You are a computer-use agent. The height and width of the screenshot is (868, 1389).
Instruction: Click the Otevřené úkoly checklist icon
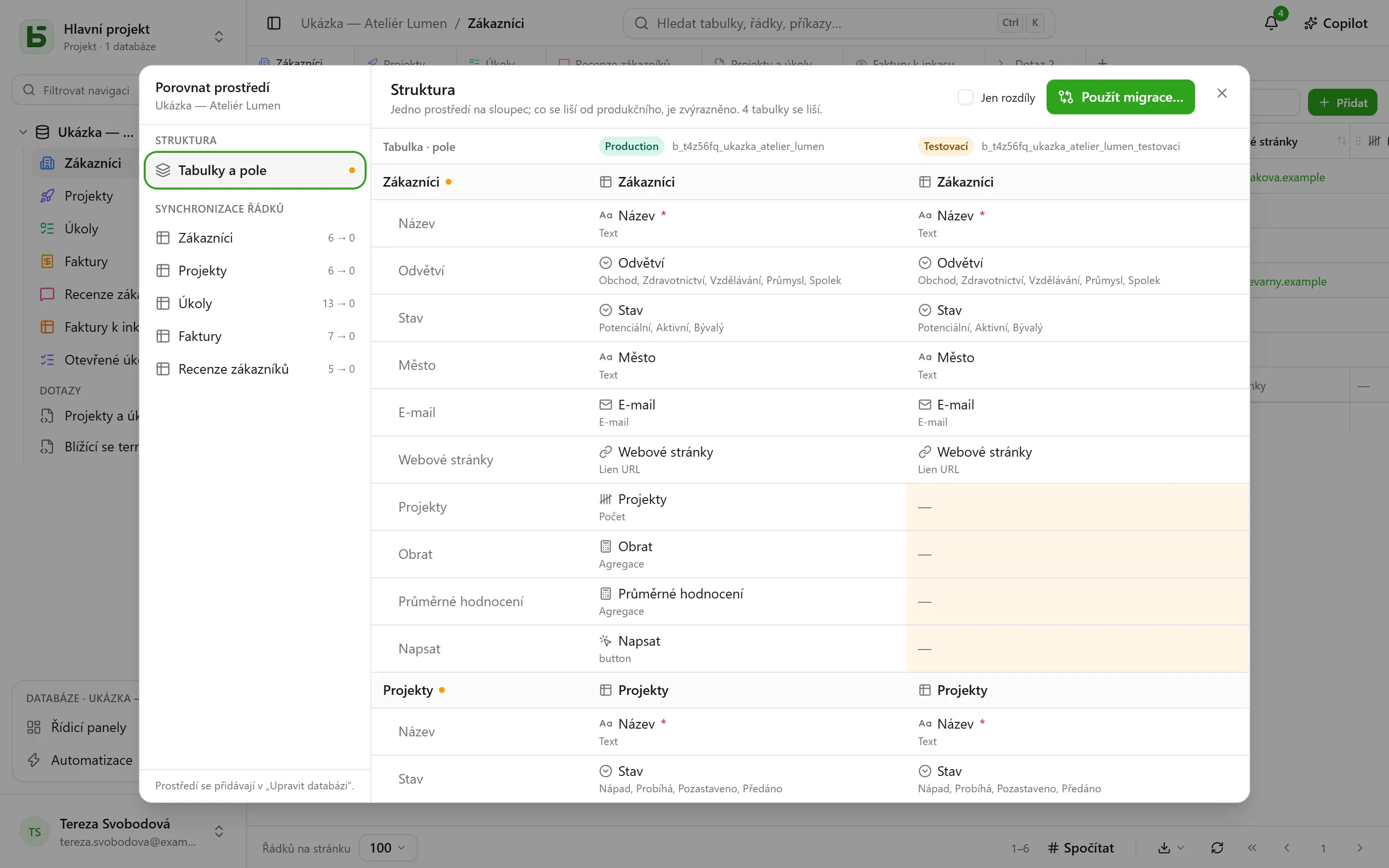point(47,360)
